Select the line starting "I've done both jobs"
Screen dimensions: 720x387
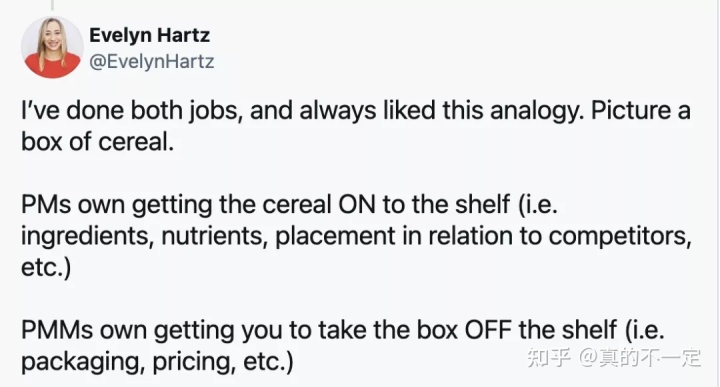356,111
